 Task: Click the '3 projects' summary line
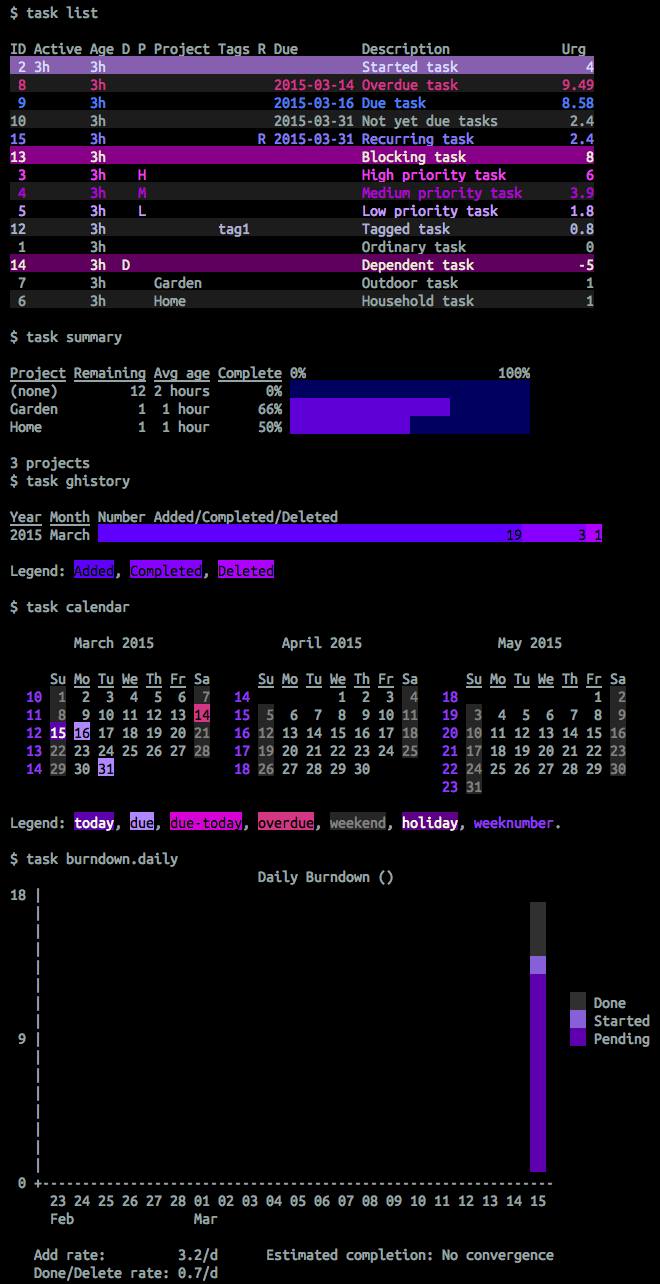50,463
